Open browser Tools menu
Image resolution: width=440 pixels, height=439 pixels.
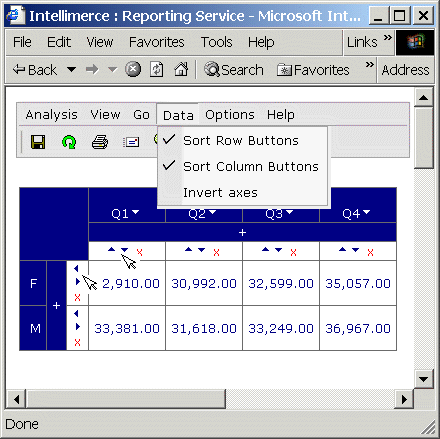point(216,42)
